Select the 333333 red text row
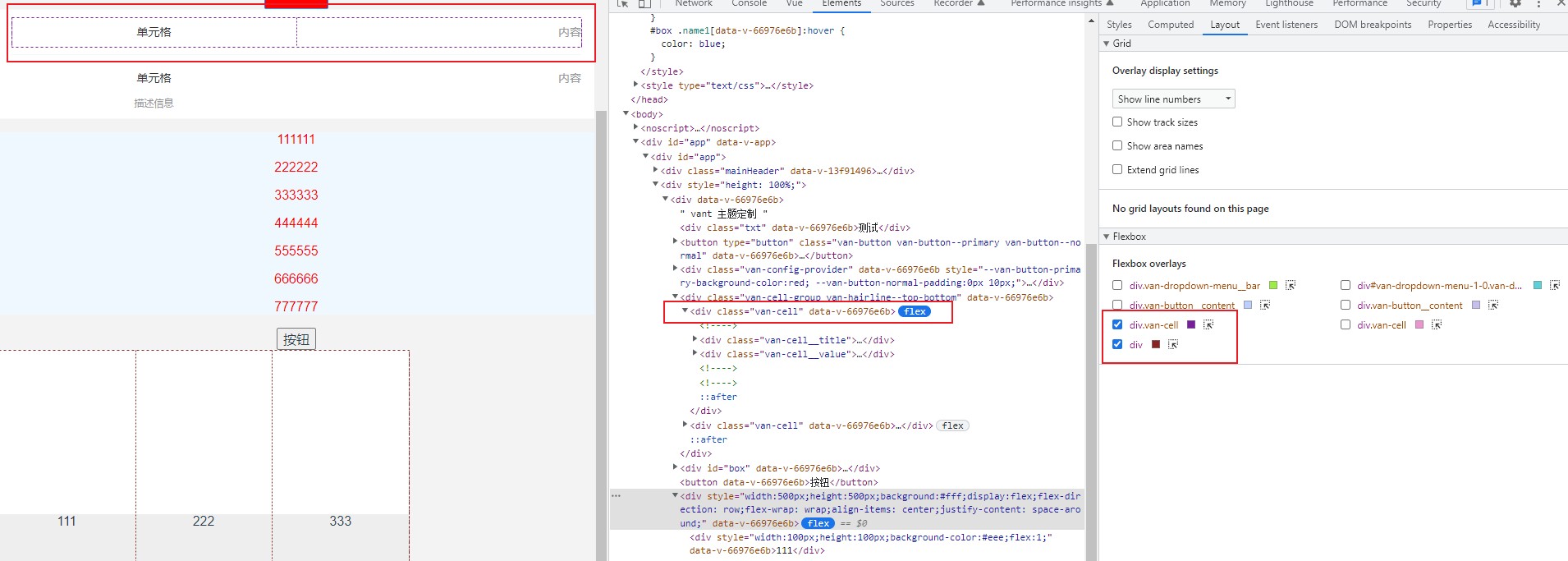The width and height of the screenshot is (1568, 561). (296, 195)
